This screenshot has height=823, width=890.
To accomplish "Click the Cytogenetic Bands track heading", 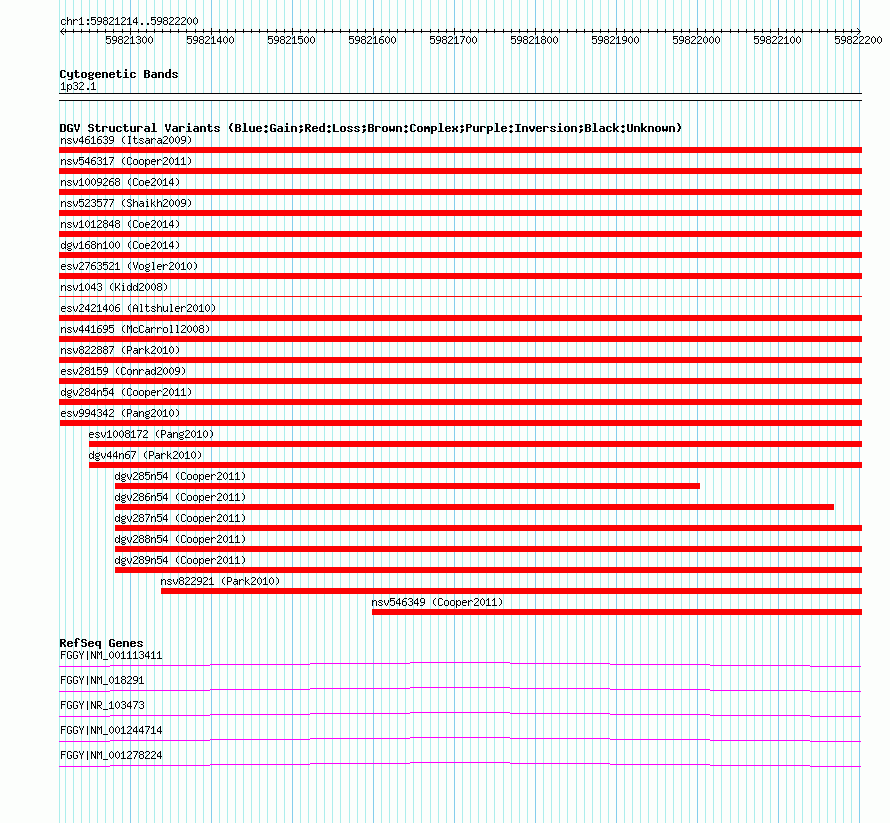I will [119, 74].
